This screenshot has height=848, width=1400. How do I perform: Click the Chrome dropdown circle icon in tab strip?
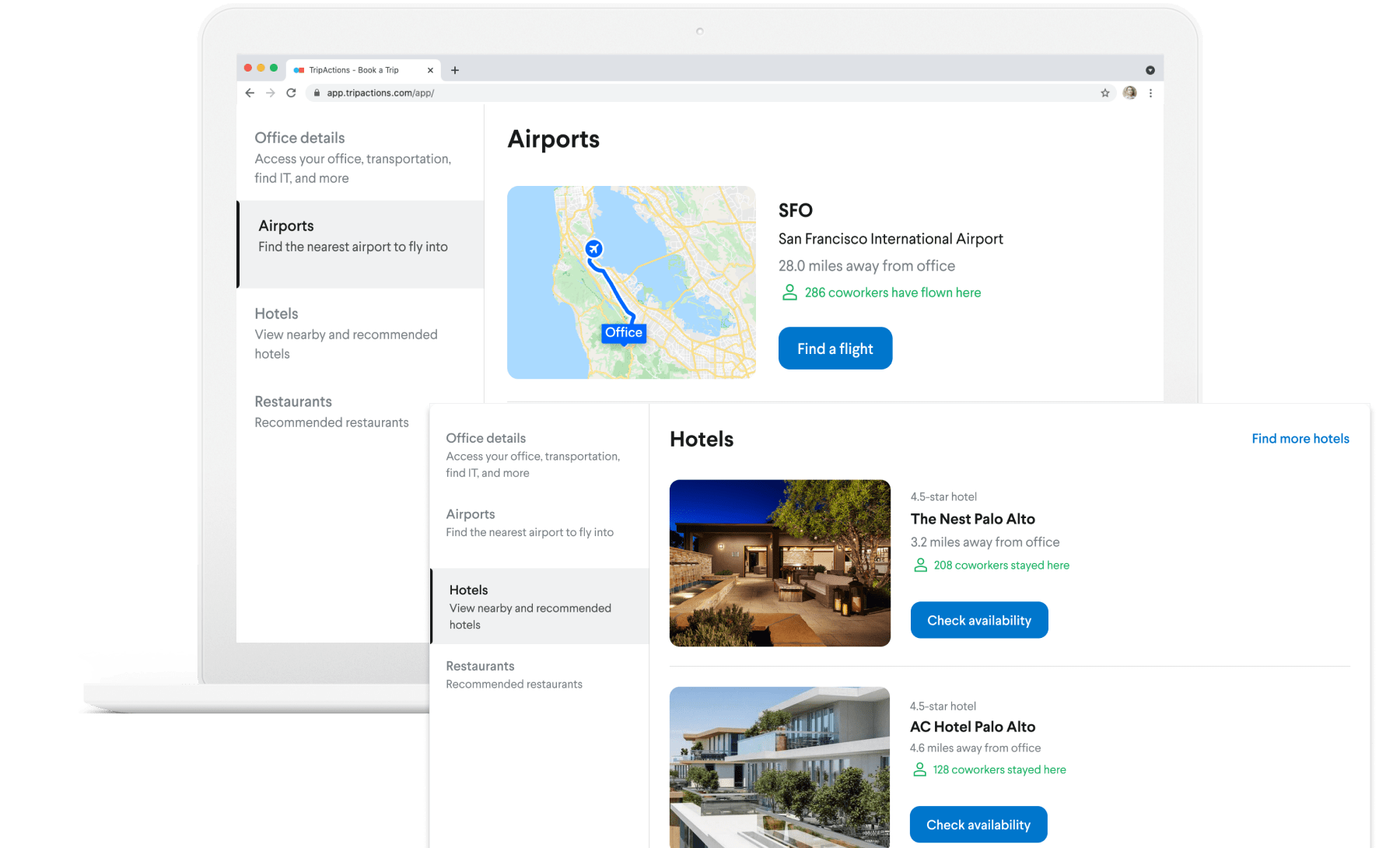click(1150, 70)
